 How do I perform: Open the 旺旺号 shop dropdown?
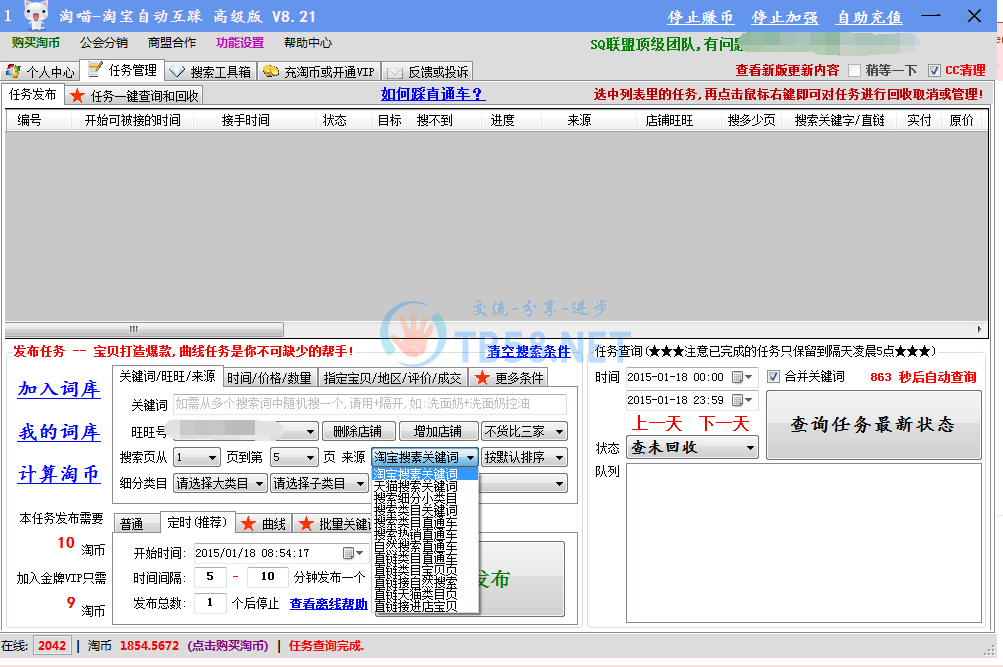click(x=310, y=432)
